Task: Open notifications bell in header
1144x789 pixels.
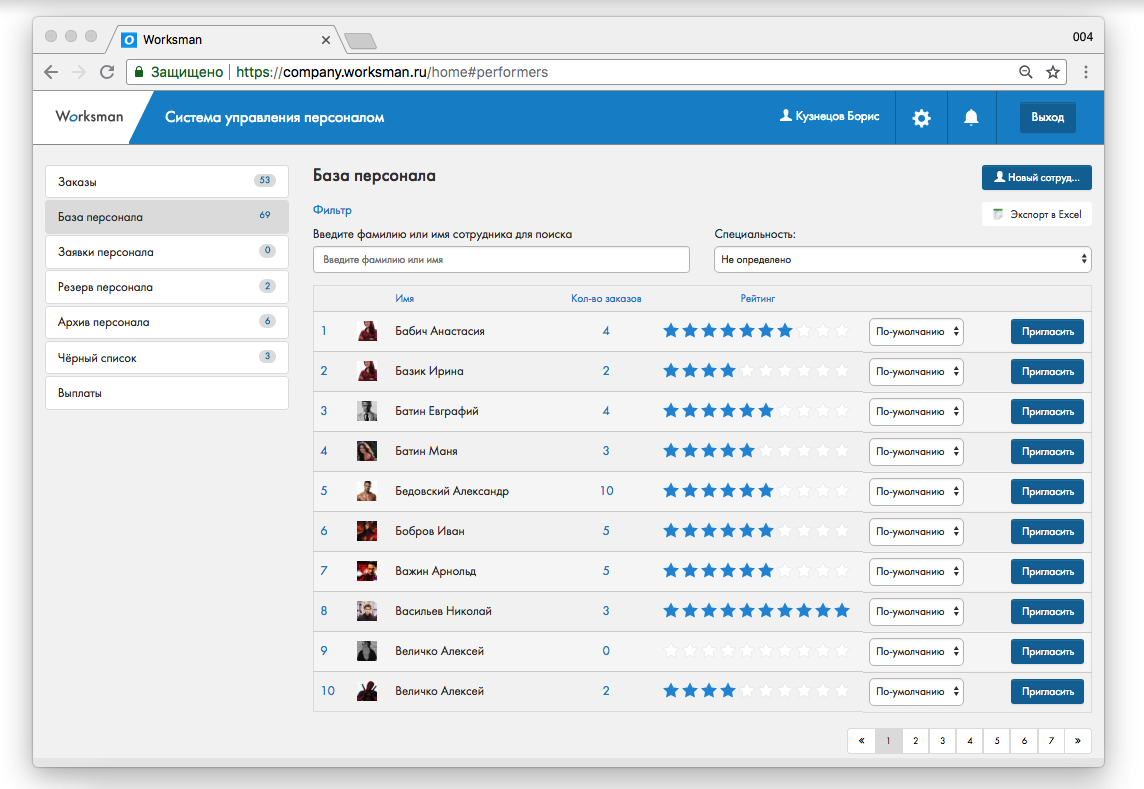Action: point(970,118)
